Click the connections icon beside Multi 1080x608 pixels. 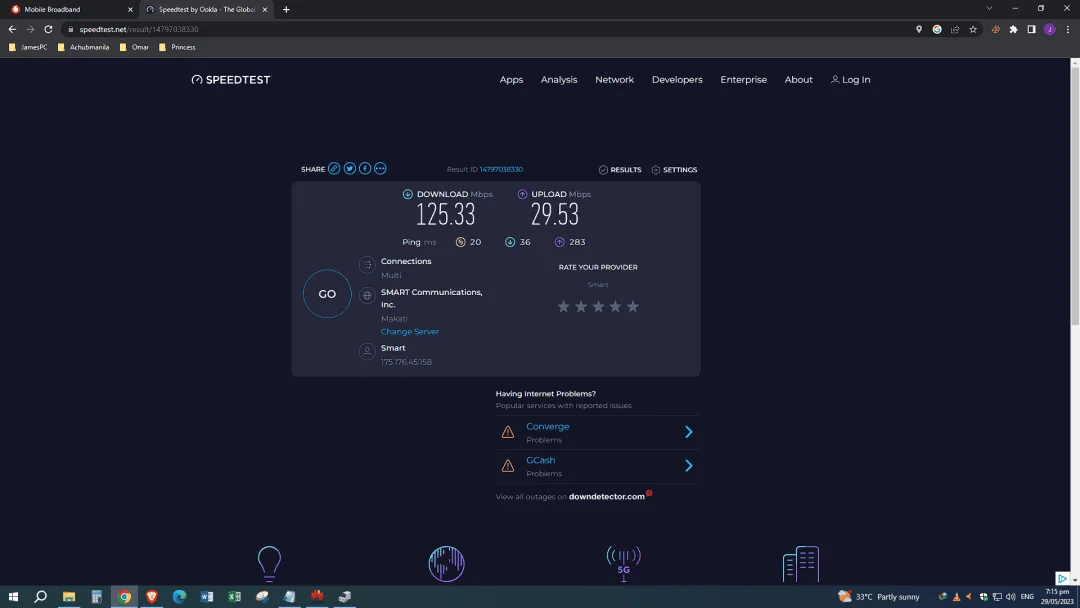[367, 265]
